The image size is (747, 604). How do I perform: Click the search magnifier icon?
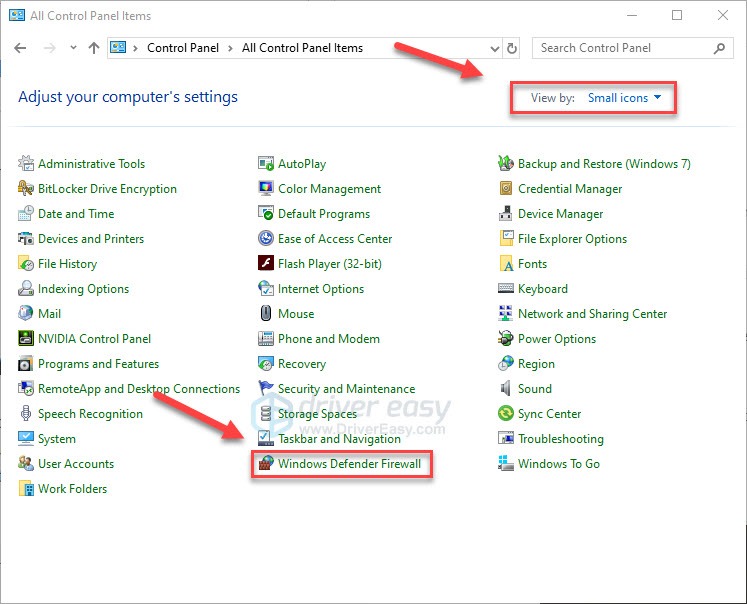tap(719, 48)
